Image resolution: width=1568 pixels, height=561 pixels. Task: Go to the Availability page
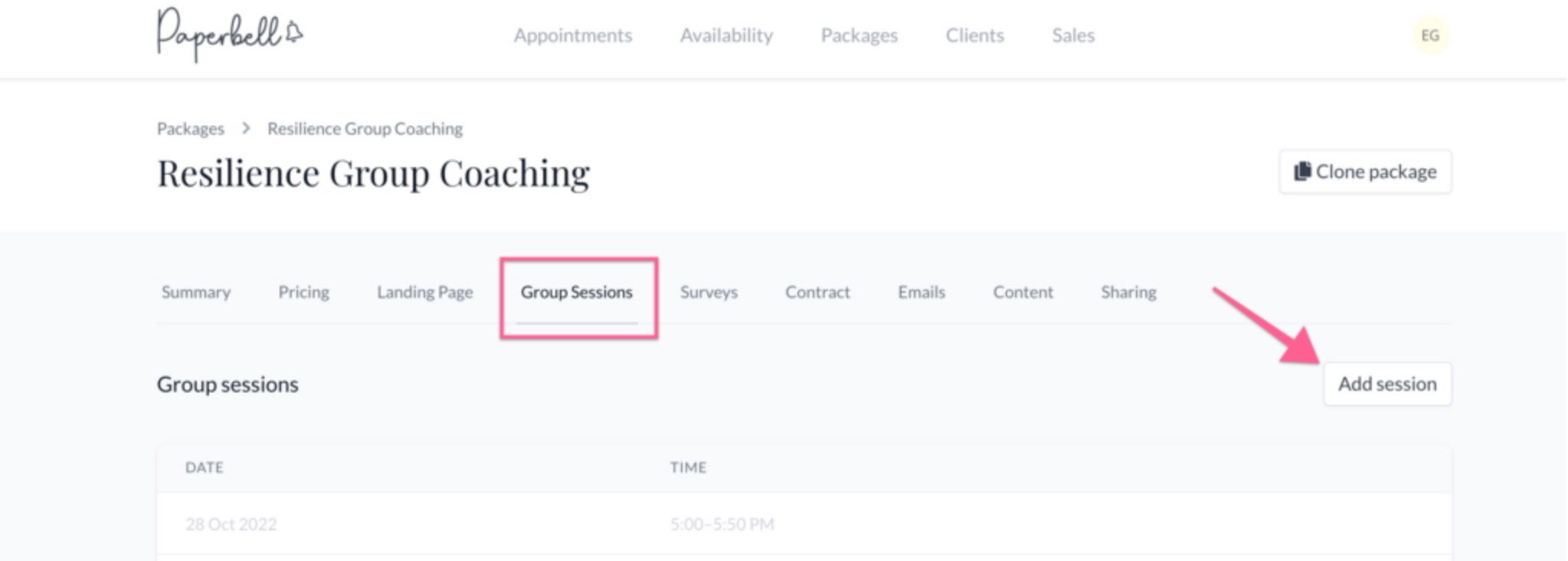(726, 35)
